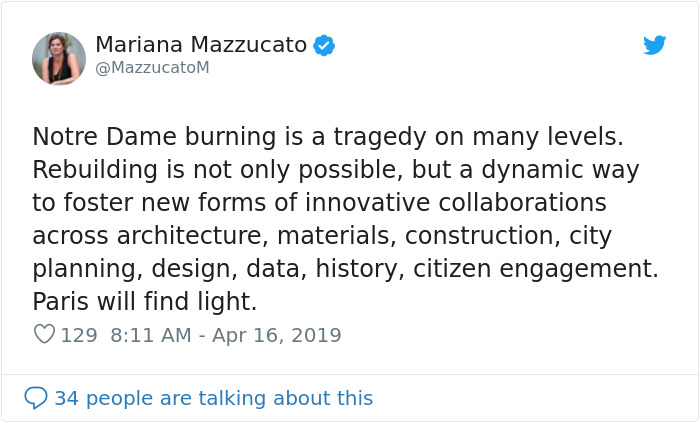The width and height of the screenshot is (700, 423).
Task: Click the speech bubble conversation icon
Action: (x=36, y=398)
